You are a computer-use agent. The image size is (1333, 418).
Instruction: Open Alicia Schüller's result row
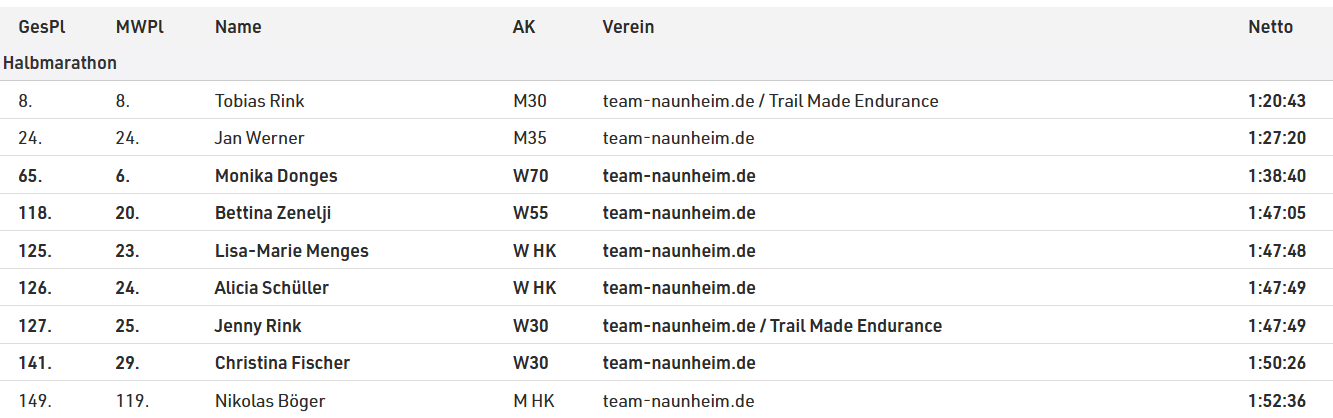[272, 288]
